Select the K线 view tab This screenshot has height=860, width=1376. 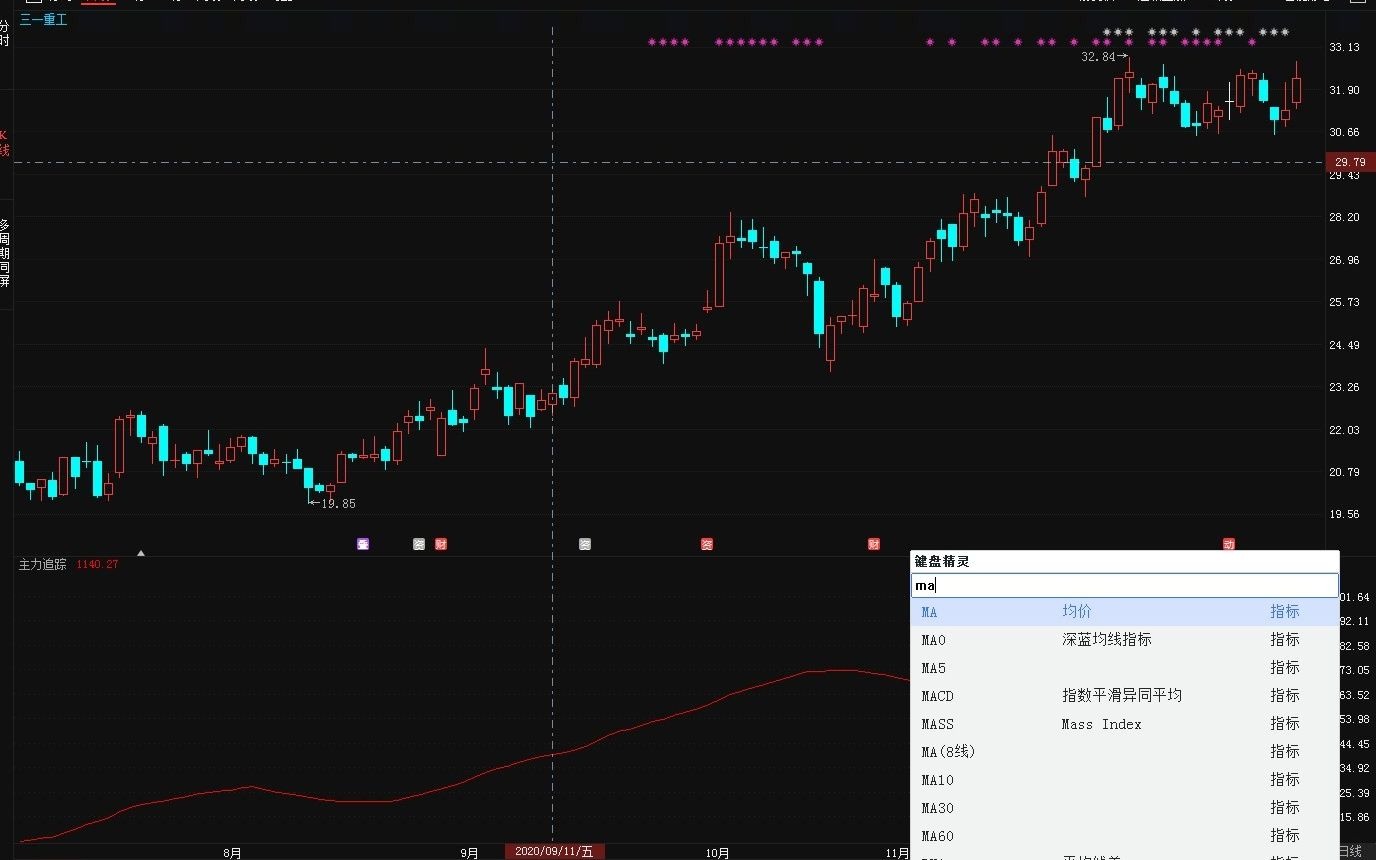(5, 142)
